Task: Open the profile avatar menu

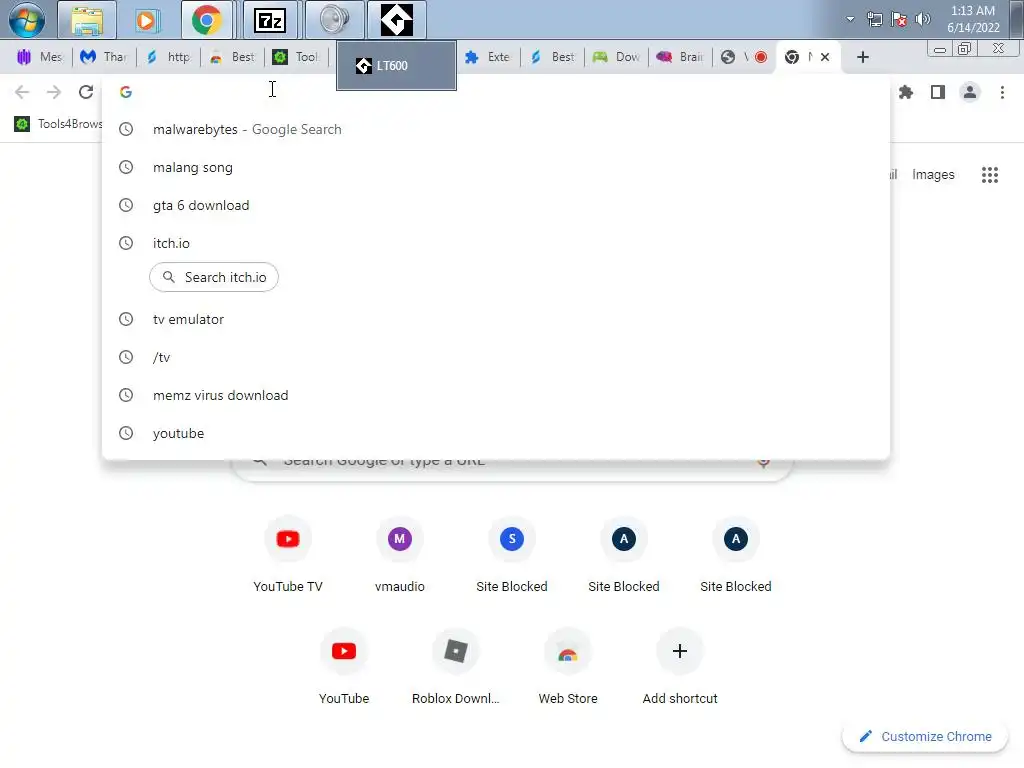Action: tap(970, 92)
